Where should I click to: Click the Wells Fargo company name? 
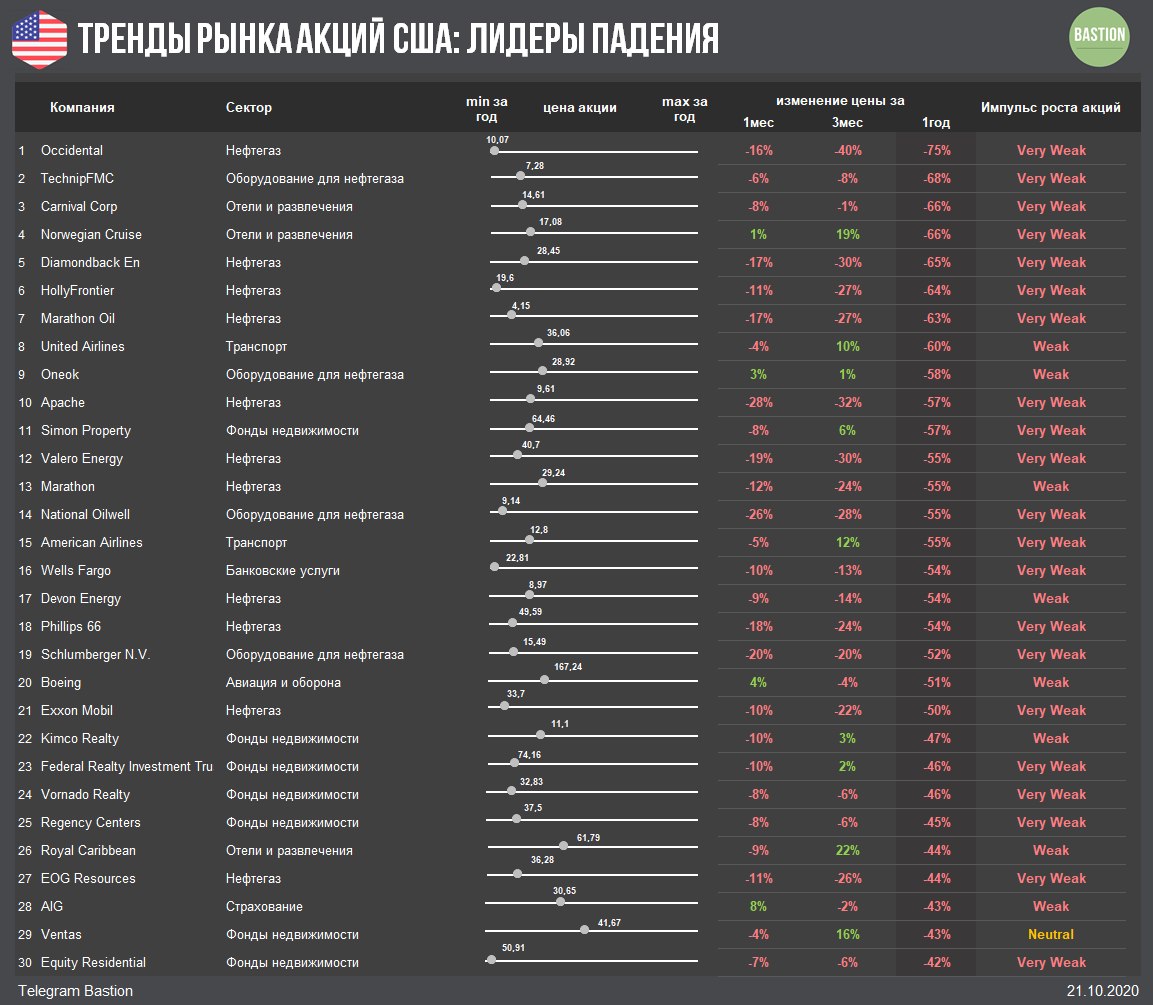76,571
